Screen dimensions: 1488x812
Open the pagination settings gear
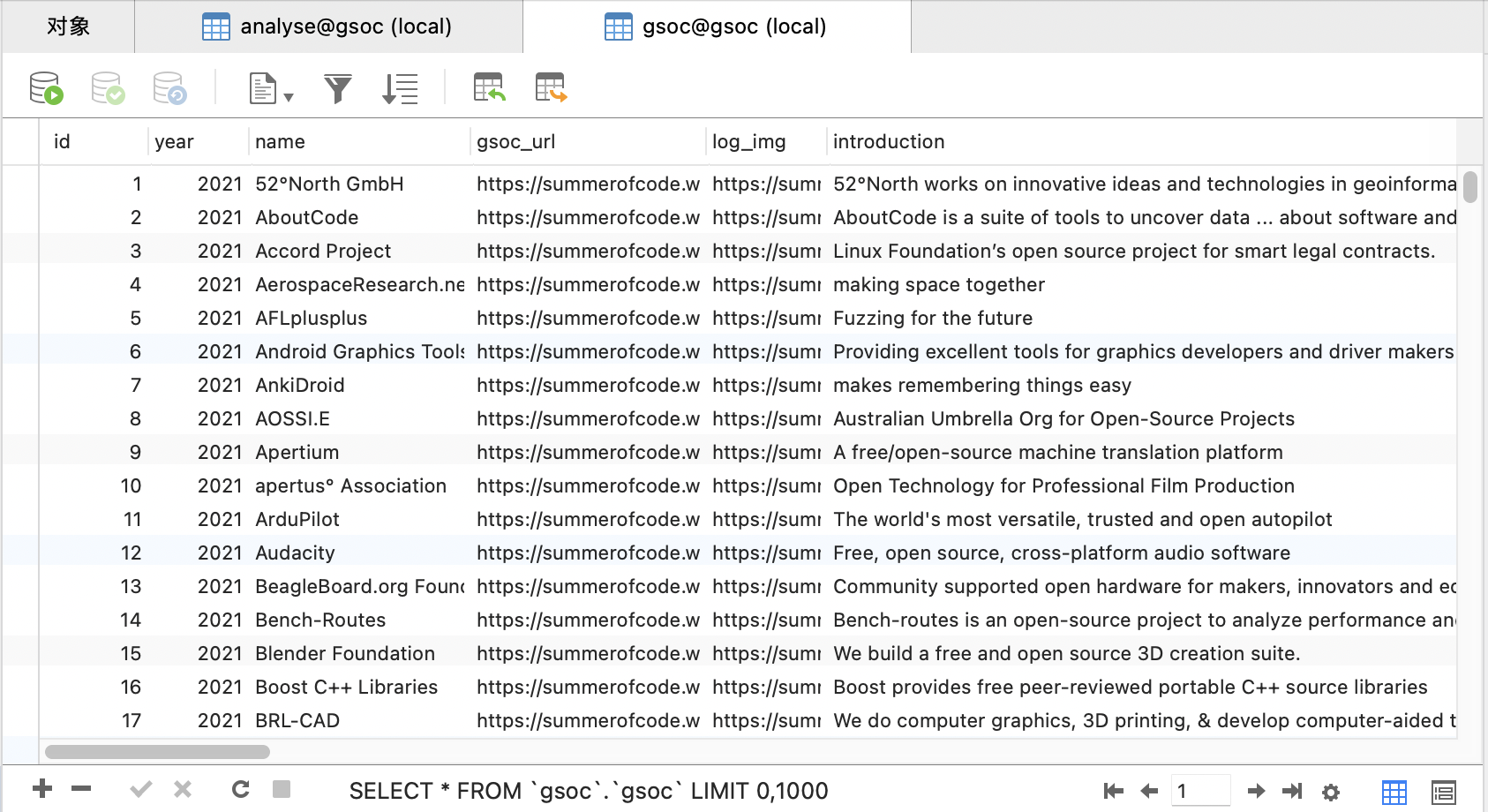point(1331,792)
